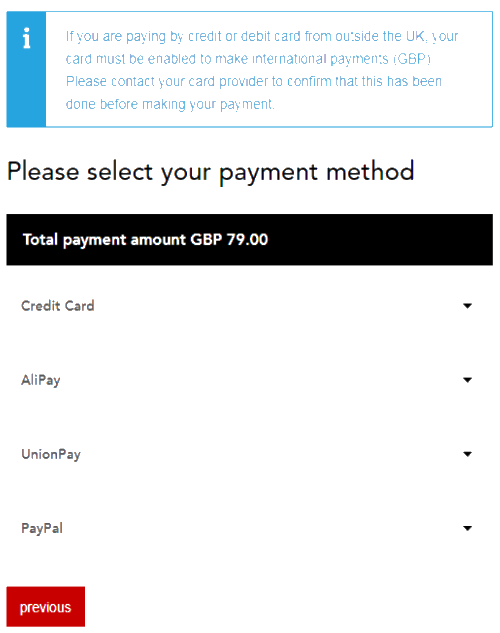Click the international payments info message text
This screenshot has width=500, height=633.
click(262, 70)
